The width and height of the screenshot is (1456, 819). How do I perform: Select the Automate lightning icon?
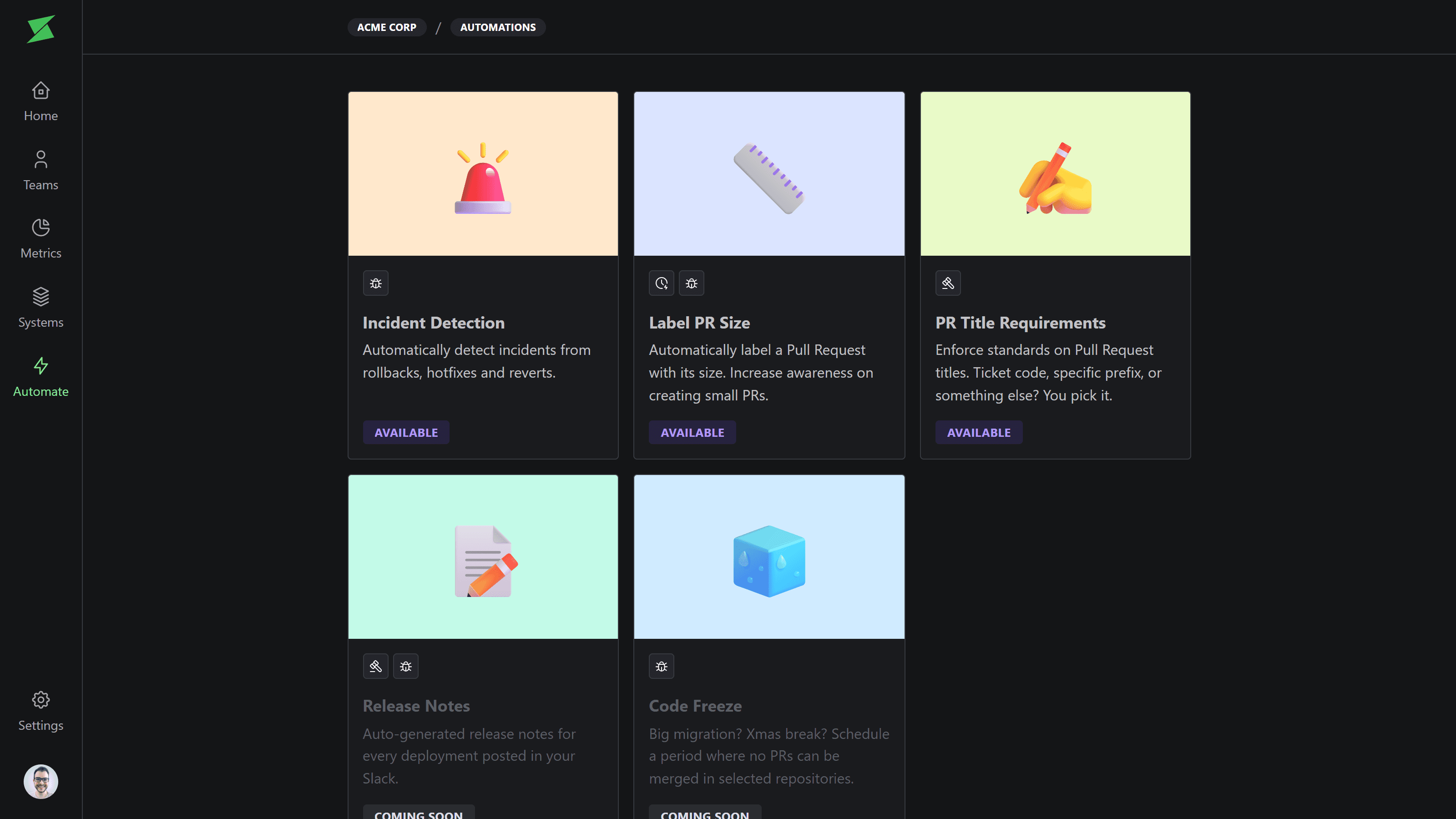40,366
